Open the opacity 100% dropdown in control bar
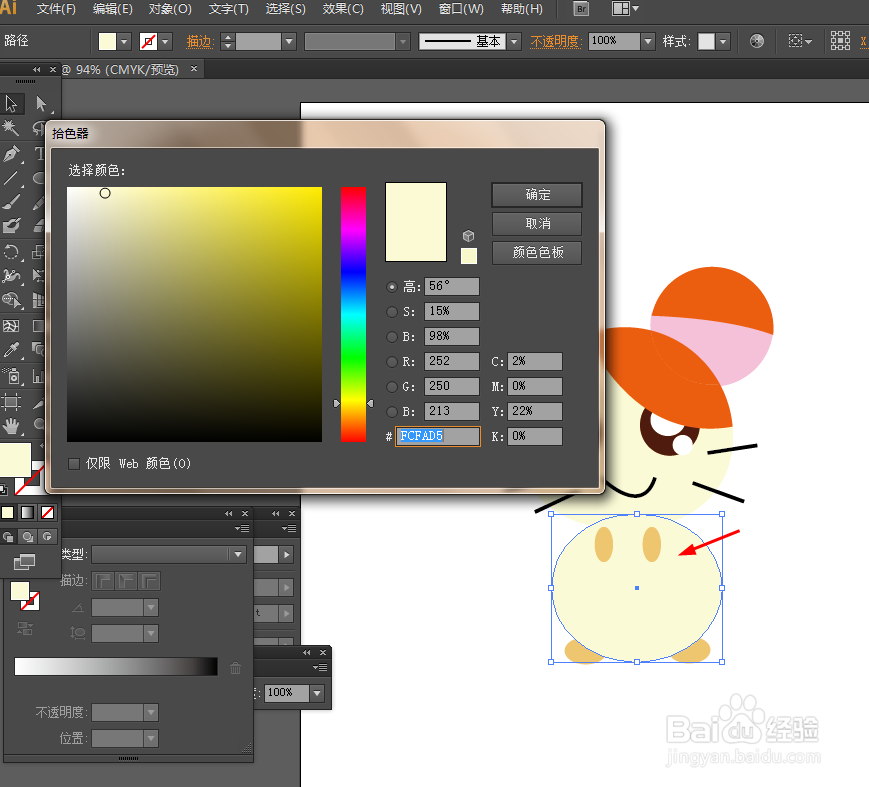The height and width of the screenshot is (787, 869). 648,42
